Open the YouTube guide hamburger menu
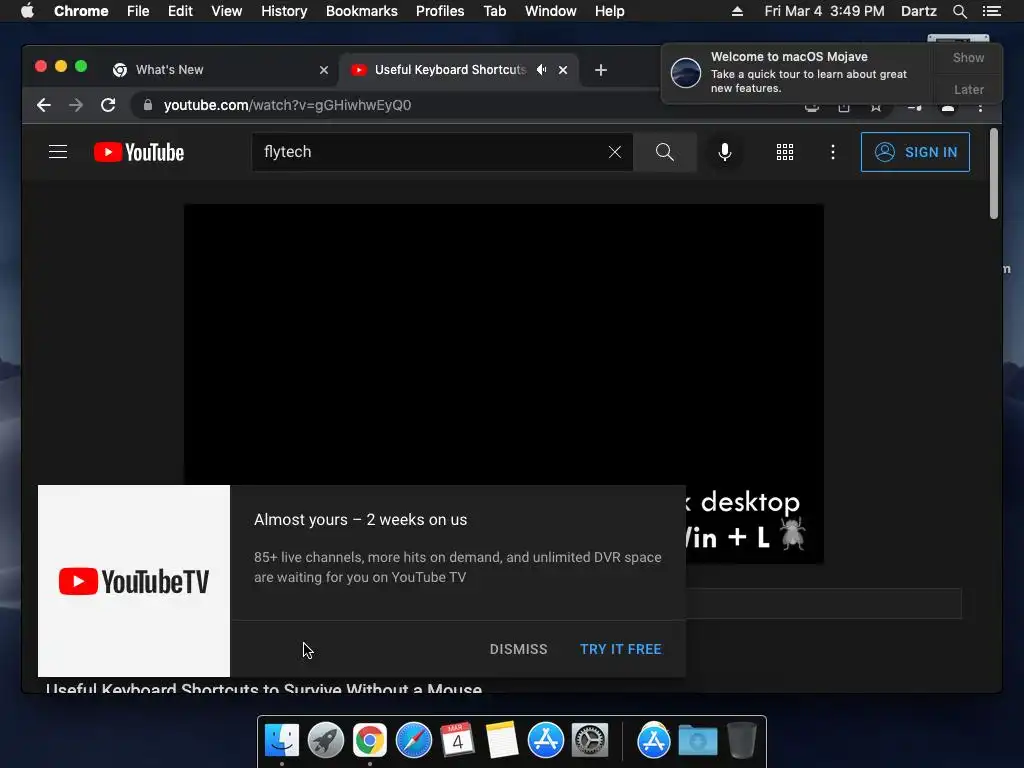The image size is (1024, 768). pyautogui.click(x=58, y=152)
